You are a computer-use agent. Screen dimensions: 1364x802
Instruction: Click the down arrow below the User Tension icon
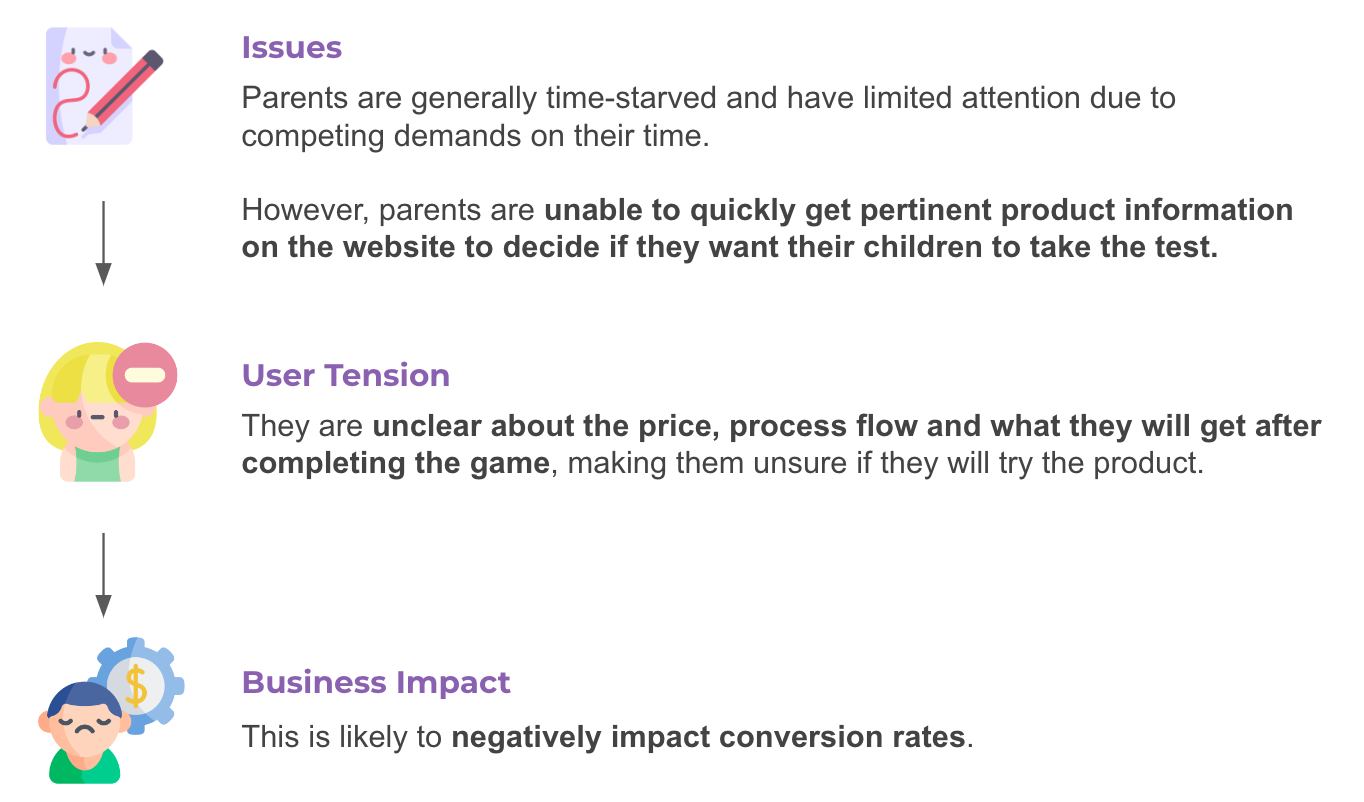pyautogui.click(x=103, y=575)
